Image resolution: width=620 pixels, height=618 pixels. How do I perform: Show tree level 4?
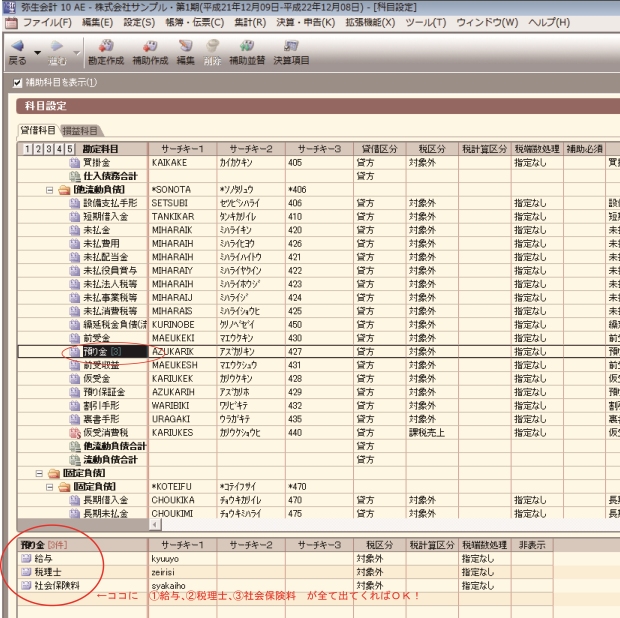click(x=59, y=149)
